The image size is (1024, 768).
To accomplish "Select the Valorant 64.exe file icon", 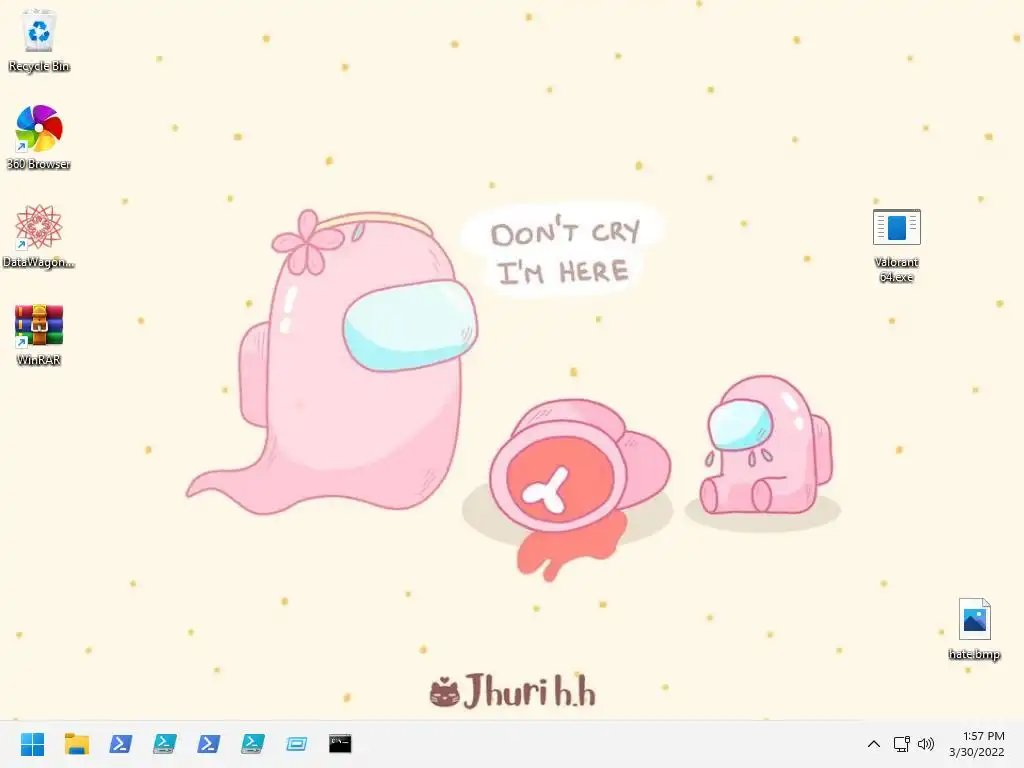I will (897, 227).
